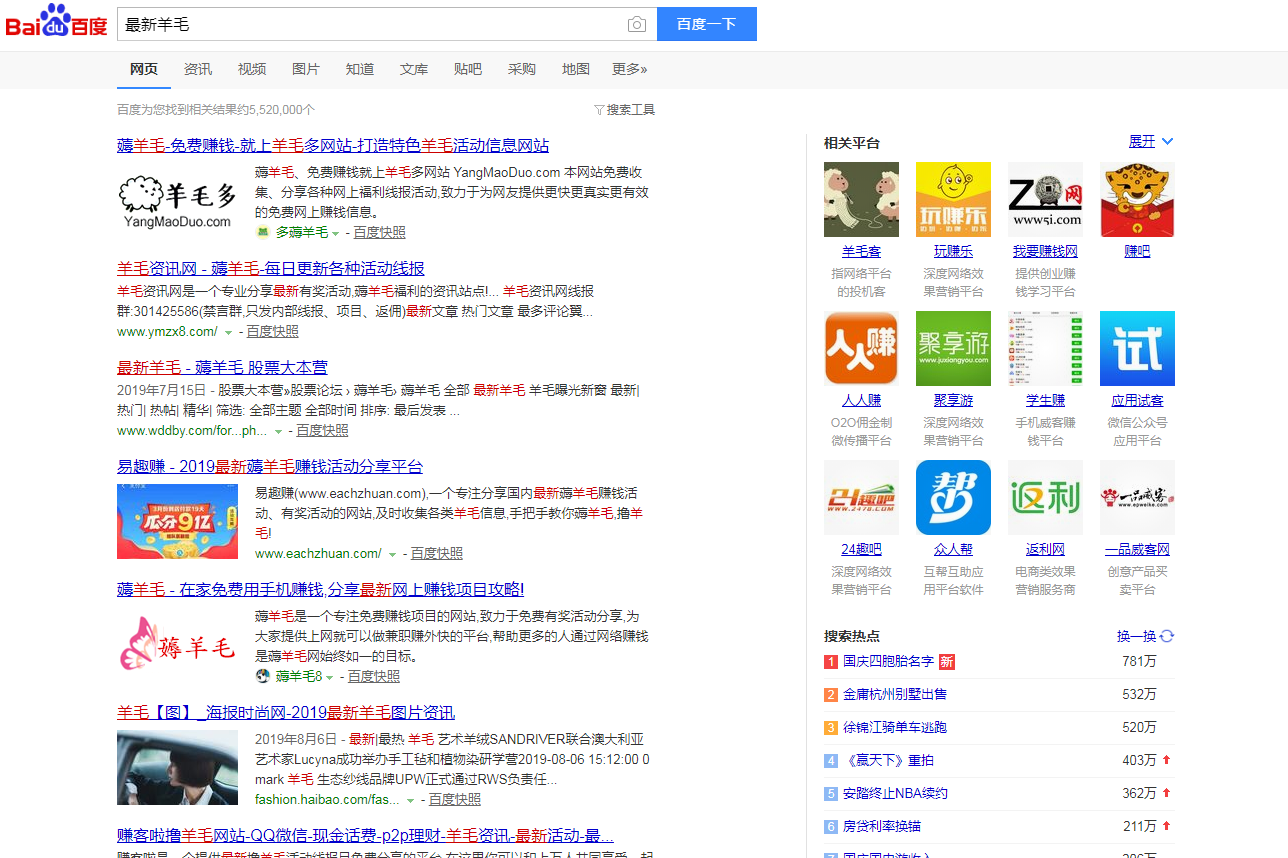Screen dimensions: 1288x858
Task: Open dropdown arrow beside 多薅羊毛
Action: 336,233
